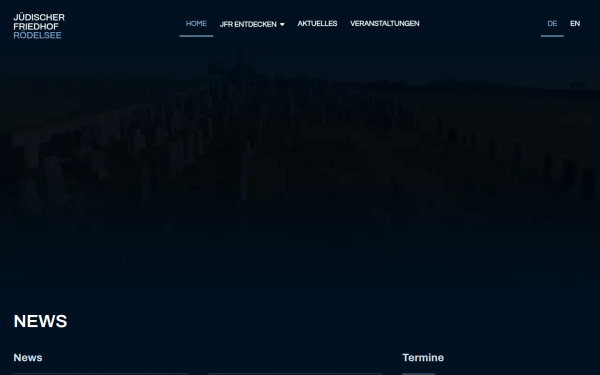This screenshot has width=600, height=375.
Task: Select the News subsection heading
Action: (x=28, y=357)
